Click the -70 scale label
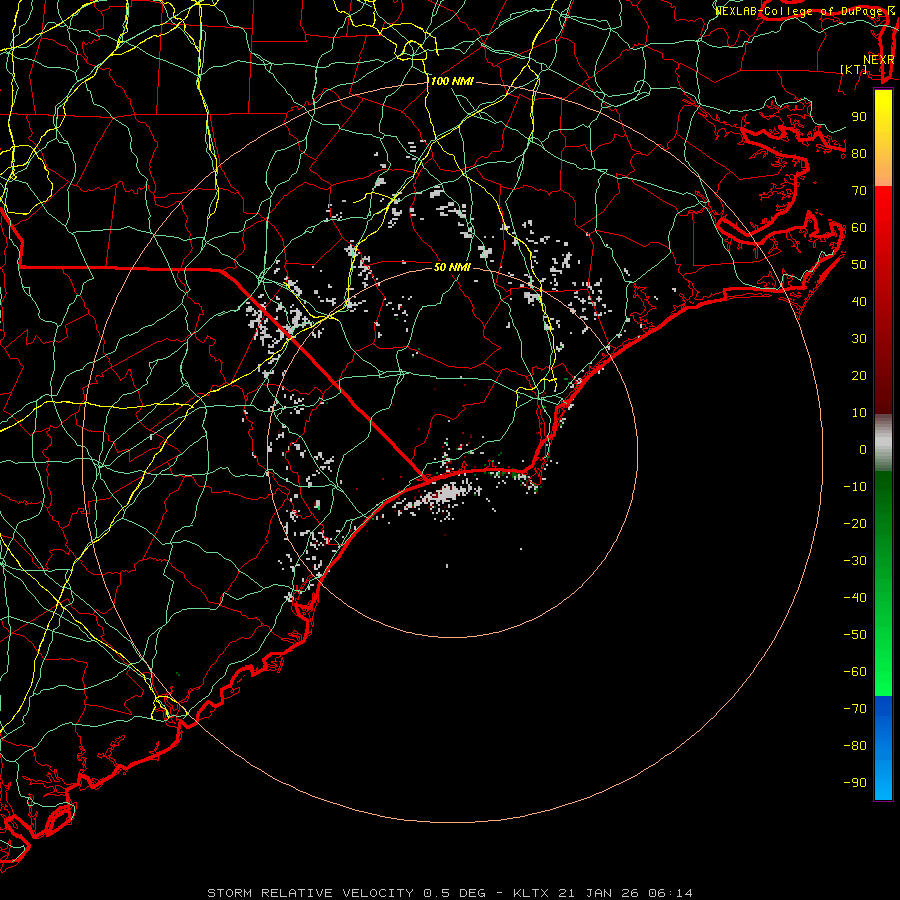Viewport: 900px width, 900px height. pos(855,709)
